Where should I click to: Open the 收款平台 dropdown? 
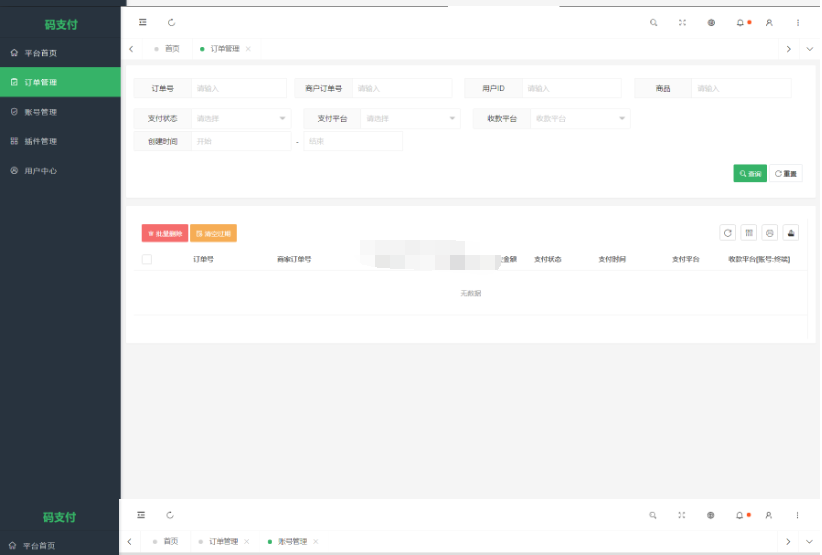(x=580, y=118)
